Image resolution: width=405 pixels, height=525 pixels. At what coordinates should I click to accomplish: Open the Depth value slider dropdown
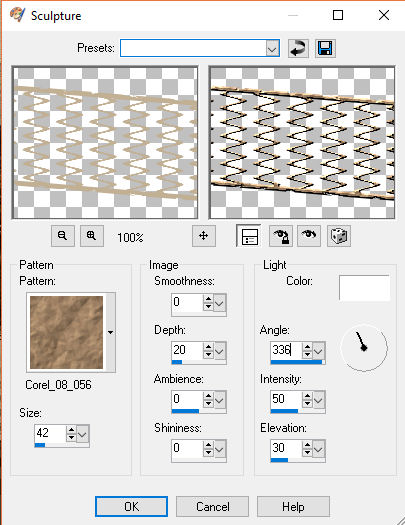pyautogui.click(x=220, y=351)
